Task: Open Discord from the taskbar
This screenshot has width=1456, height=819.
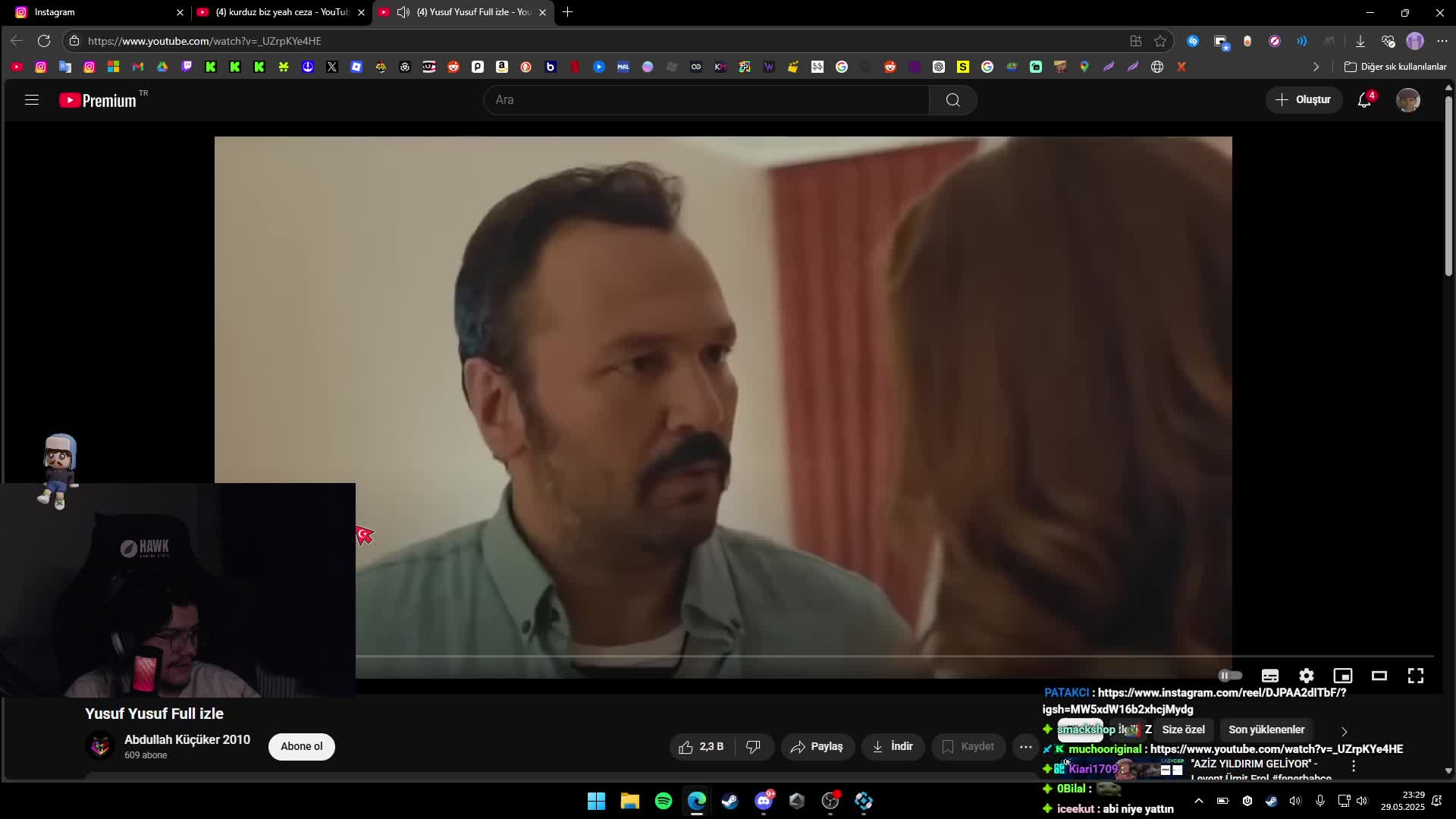Action: pos(764,801)
